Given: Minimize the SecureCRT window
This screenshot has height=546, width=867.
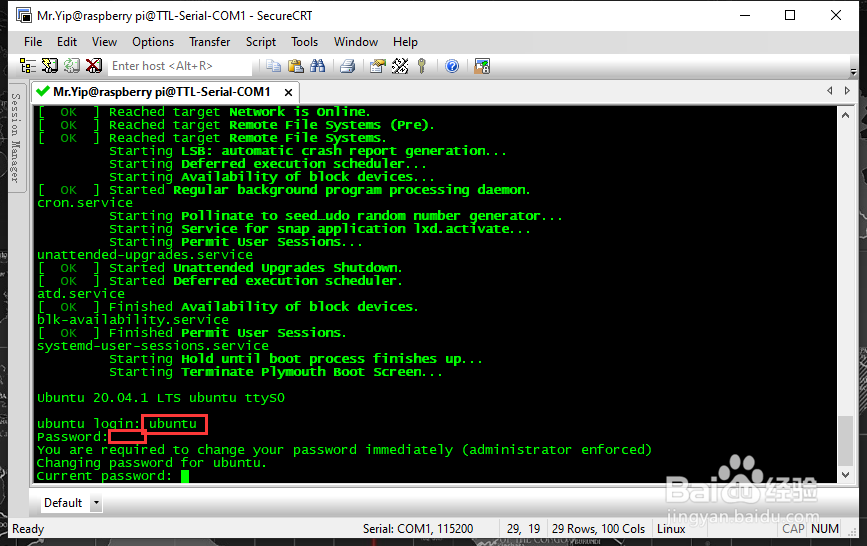Looking at the screenshot, I should click(745, 15).
